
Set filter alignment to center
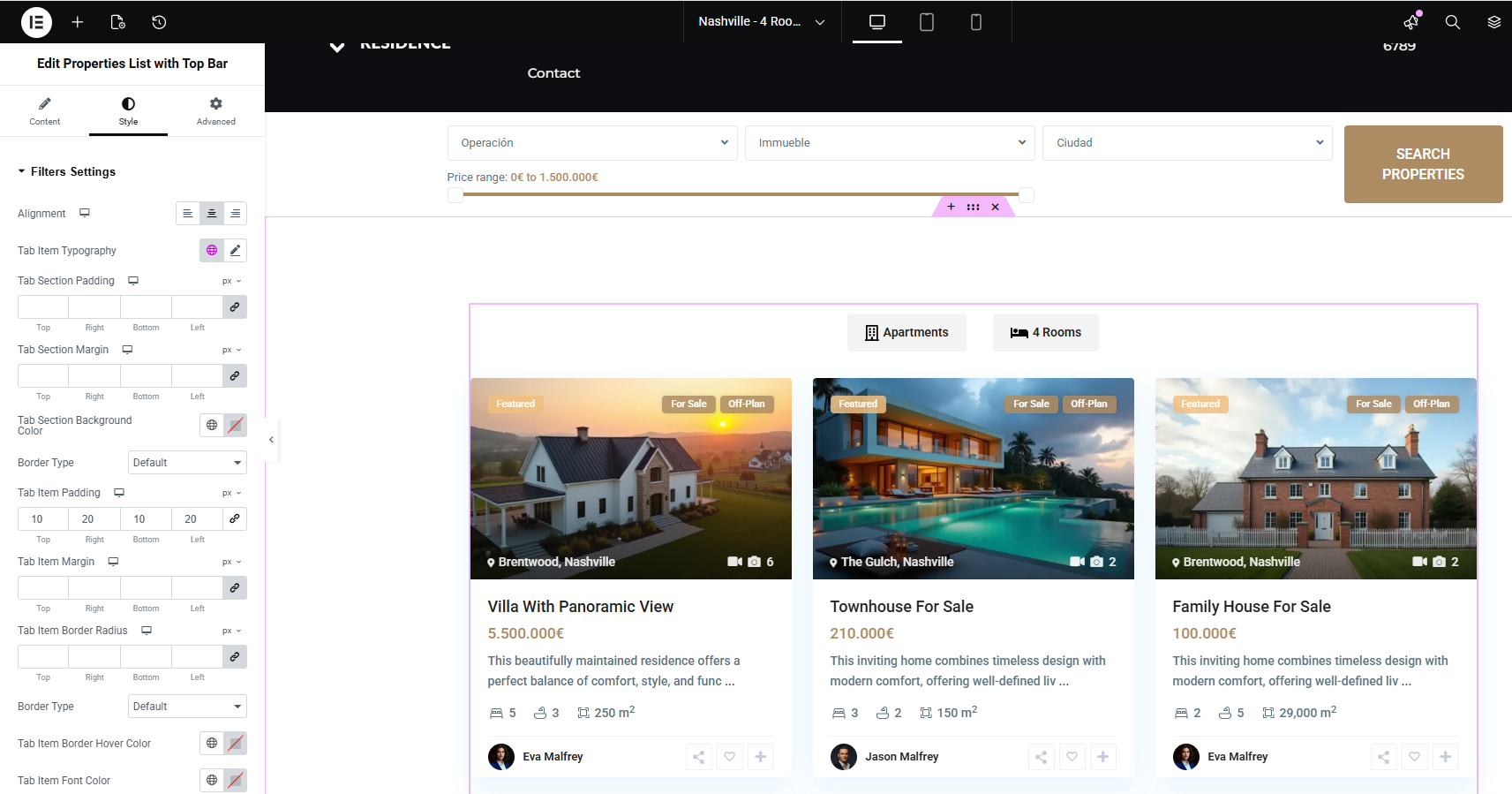click(x=211, y=214)
